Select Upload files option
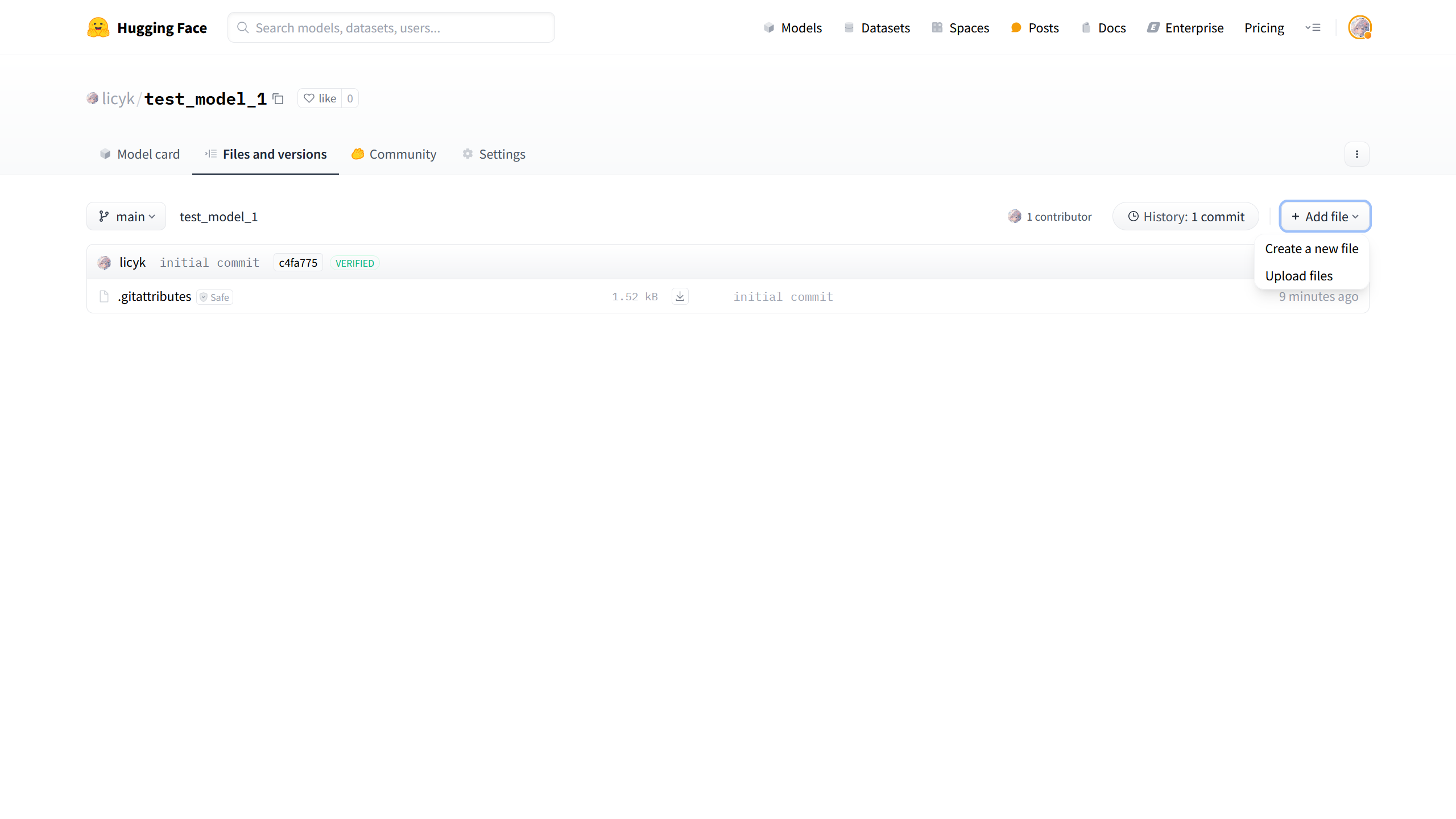 (1298, 276)
